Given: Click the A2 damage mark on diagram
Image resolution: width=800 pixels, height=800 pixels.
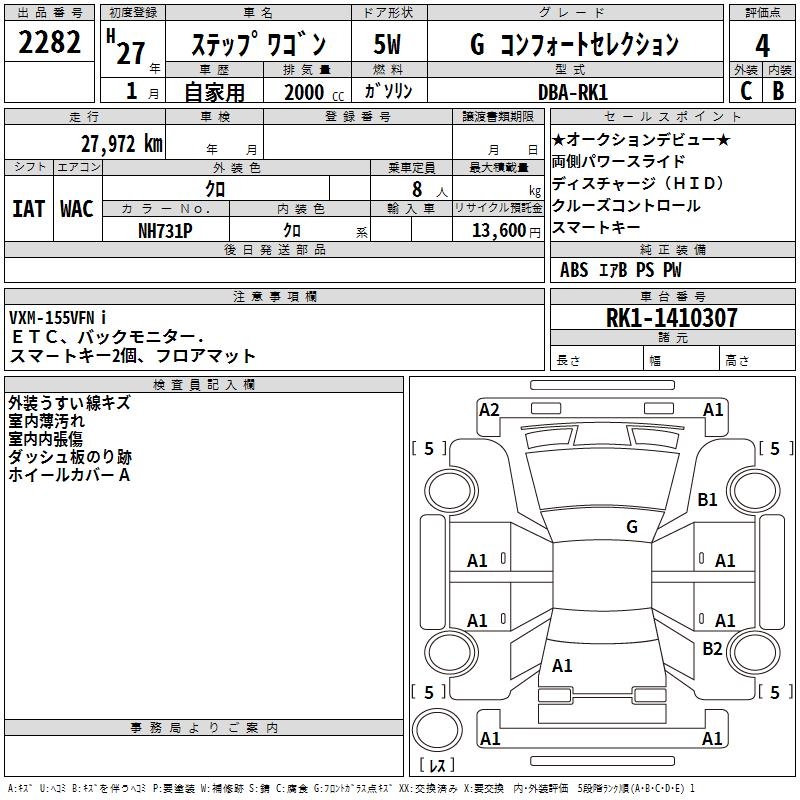Looking at the screenshot, I should [x=489, y=410].
